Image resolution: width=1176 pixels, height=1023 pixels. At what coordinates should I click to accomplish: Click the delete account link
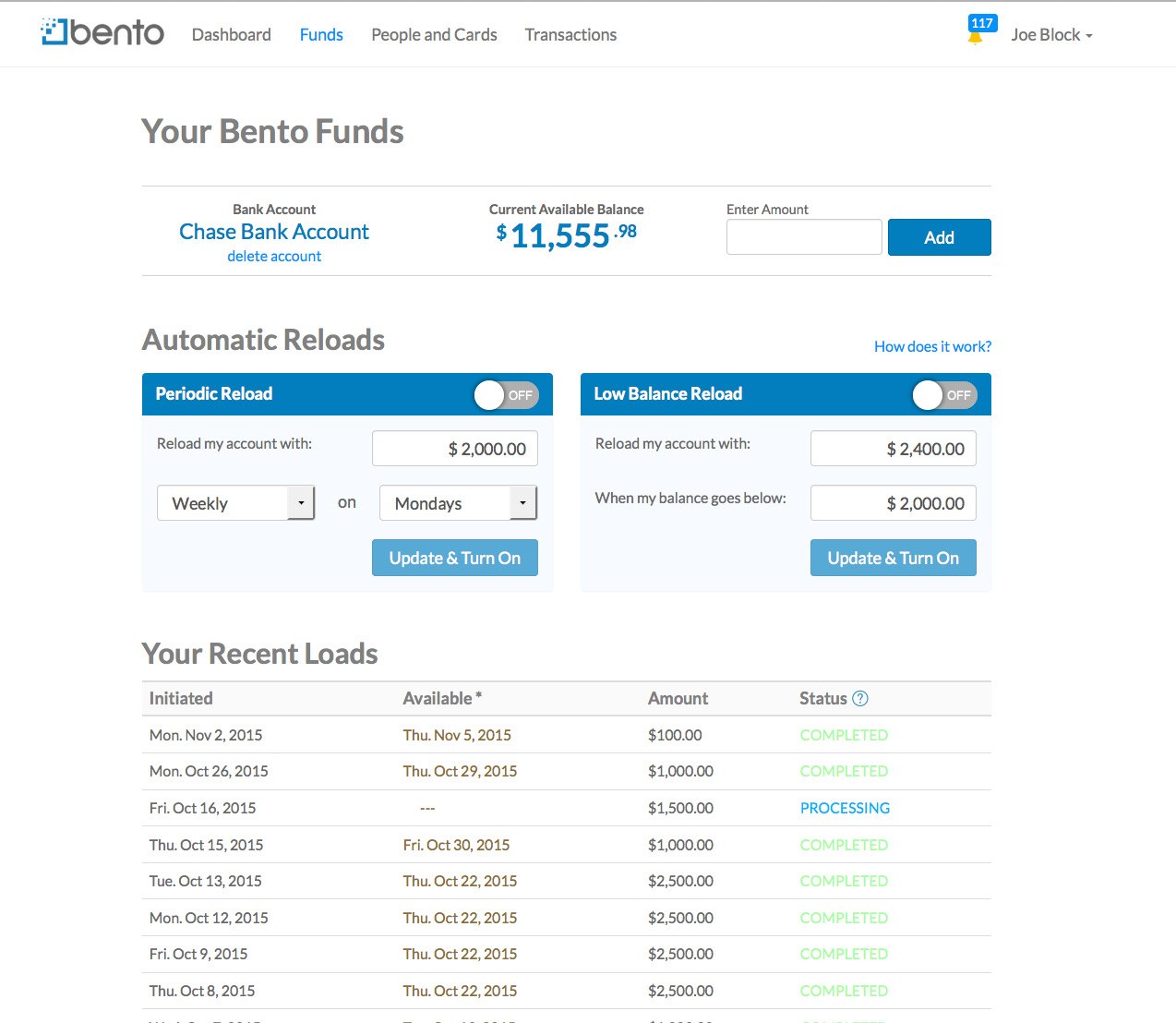[274, 257]
